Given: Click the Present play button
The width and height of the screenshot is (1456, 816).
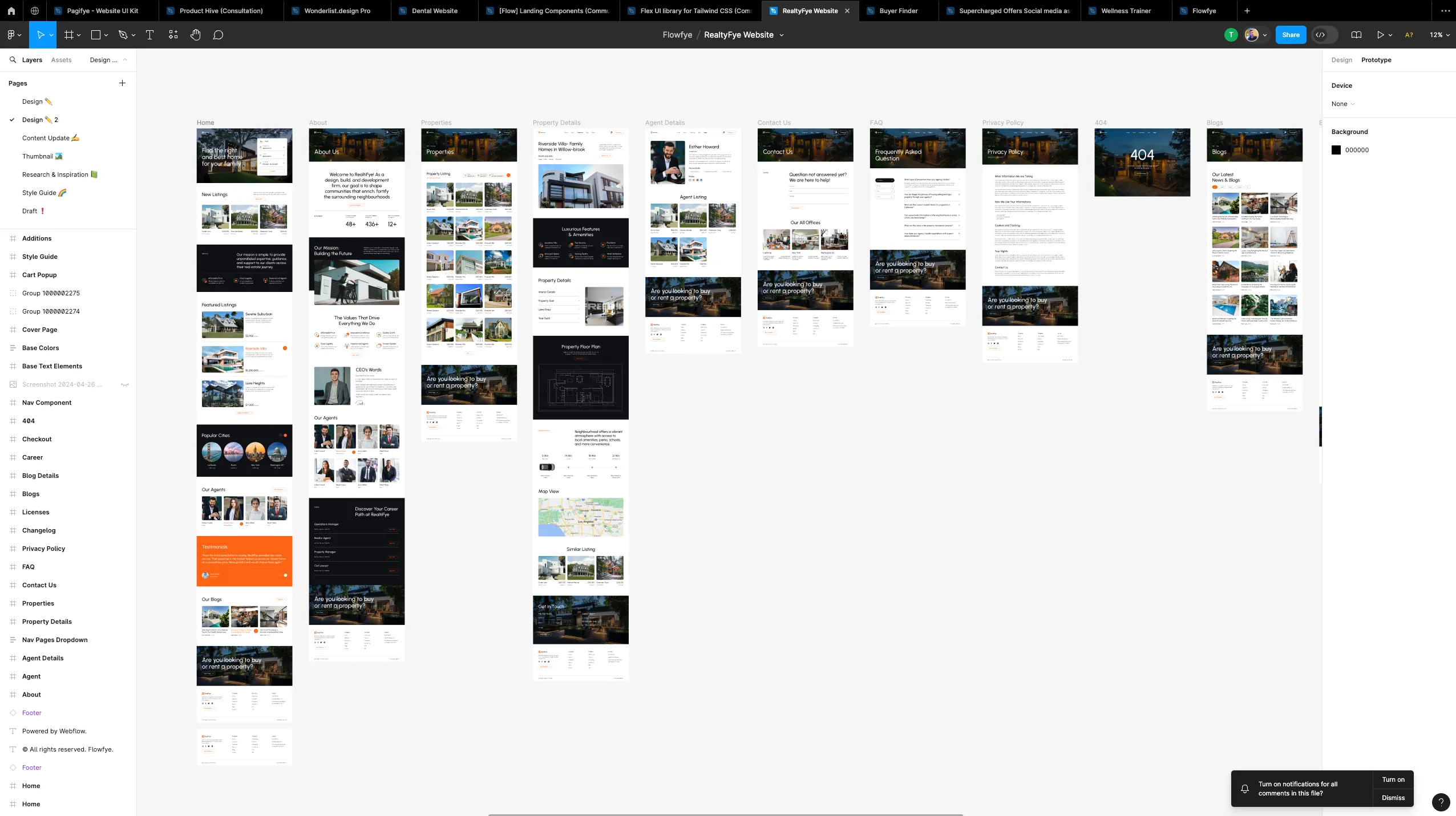Looking at the screenshot, I should [1380, 35].
